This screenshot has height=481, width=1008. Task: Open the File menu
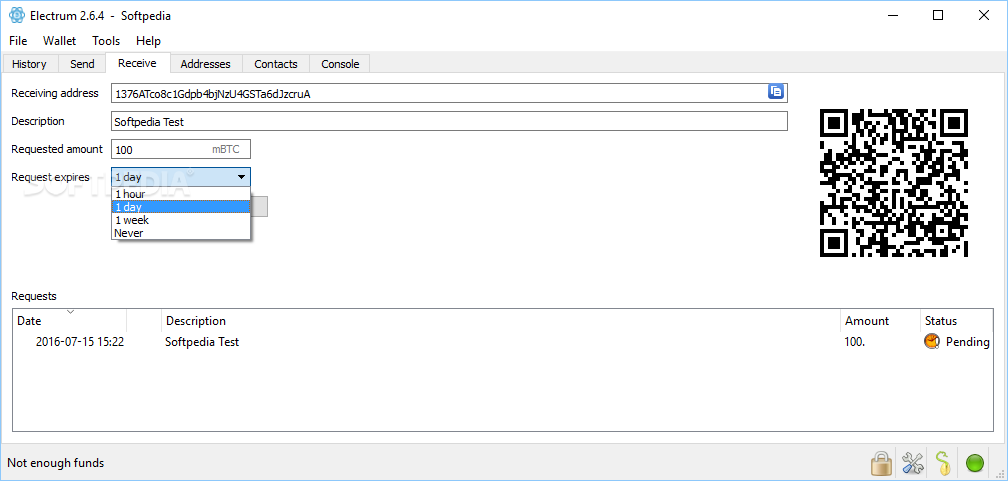tap(18, 41)
